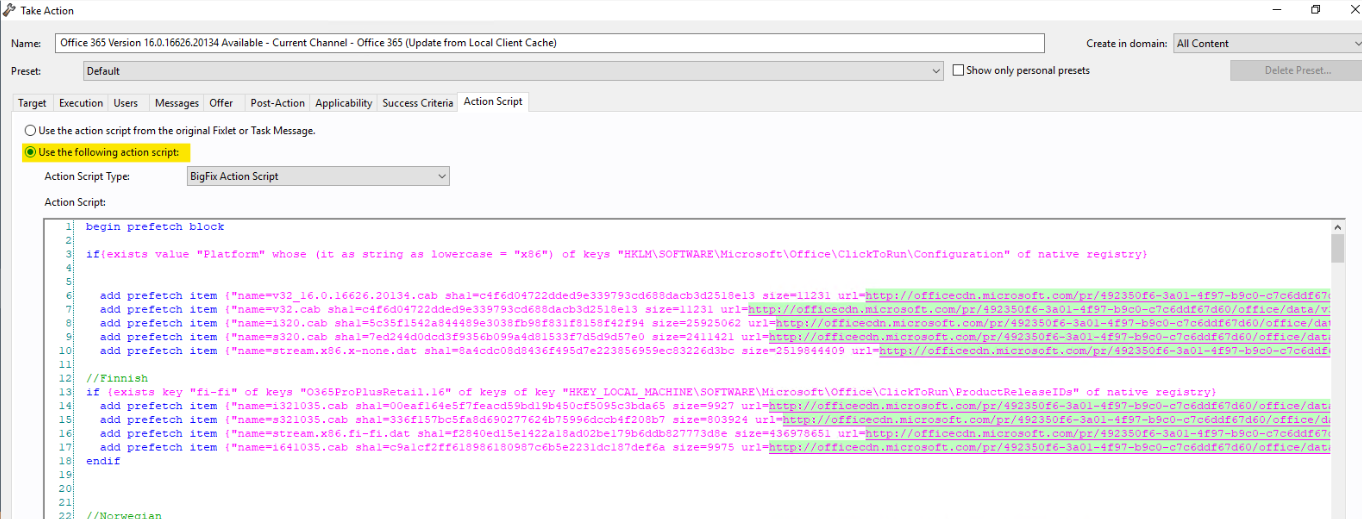Click line number 1 in the editor gutter
The width and height of the screenshot is (1362, 519).
tap(69, 227)
